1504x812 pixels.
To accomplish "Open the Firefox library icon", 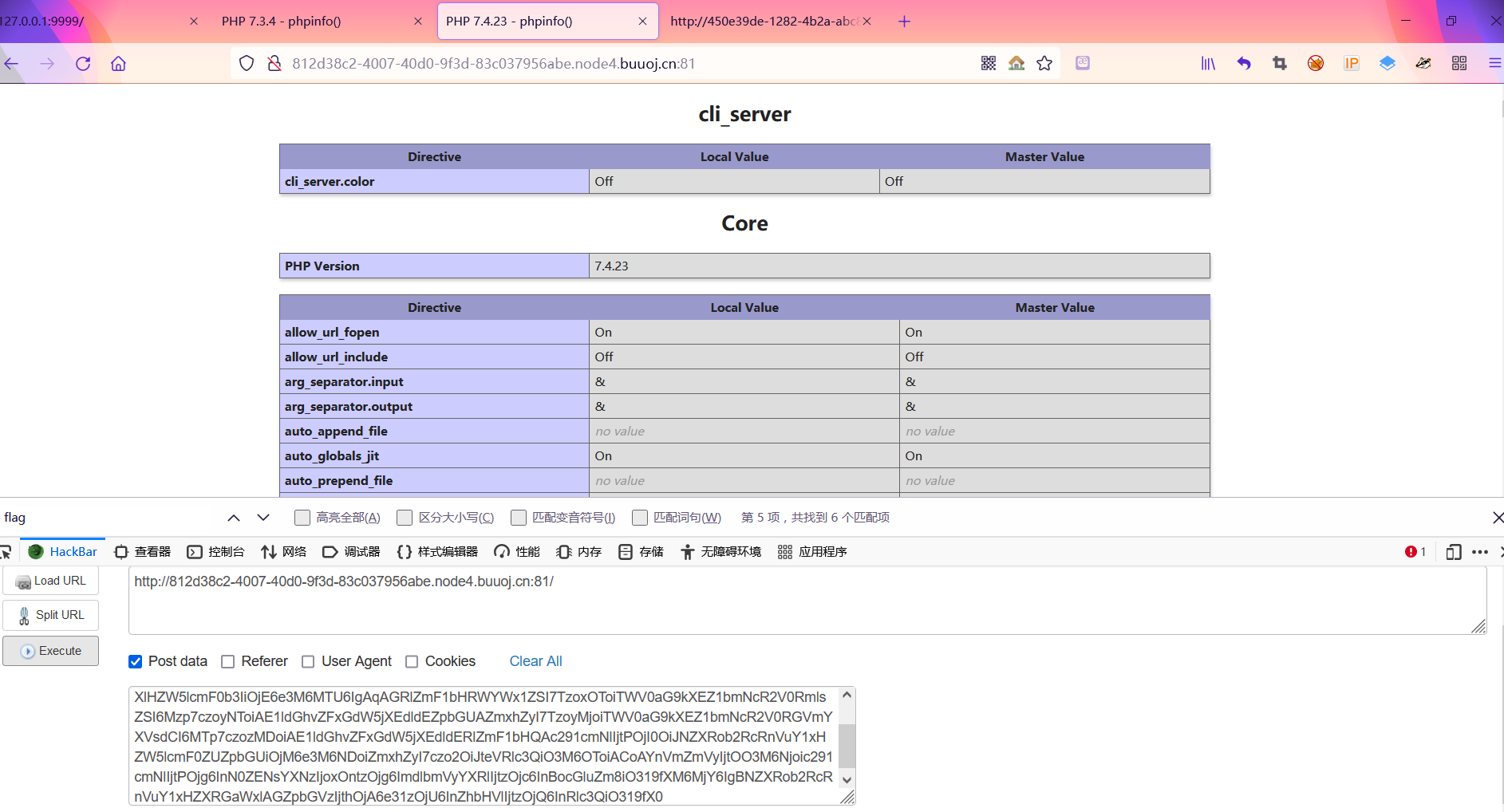I will tap(1208, 64).
